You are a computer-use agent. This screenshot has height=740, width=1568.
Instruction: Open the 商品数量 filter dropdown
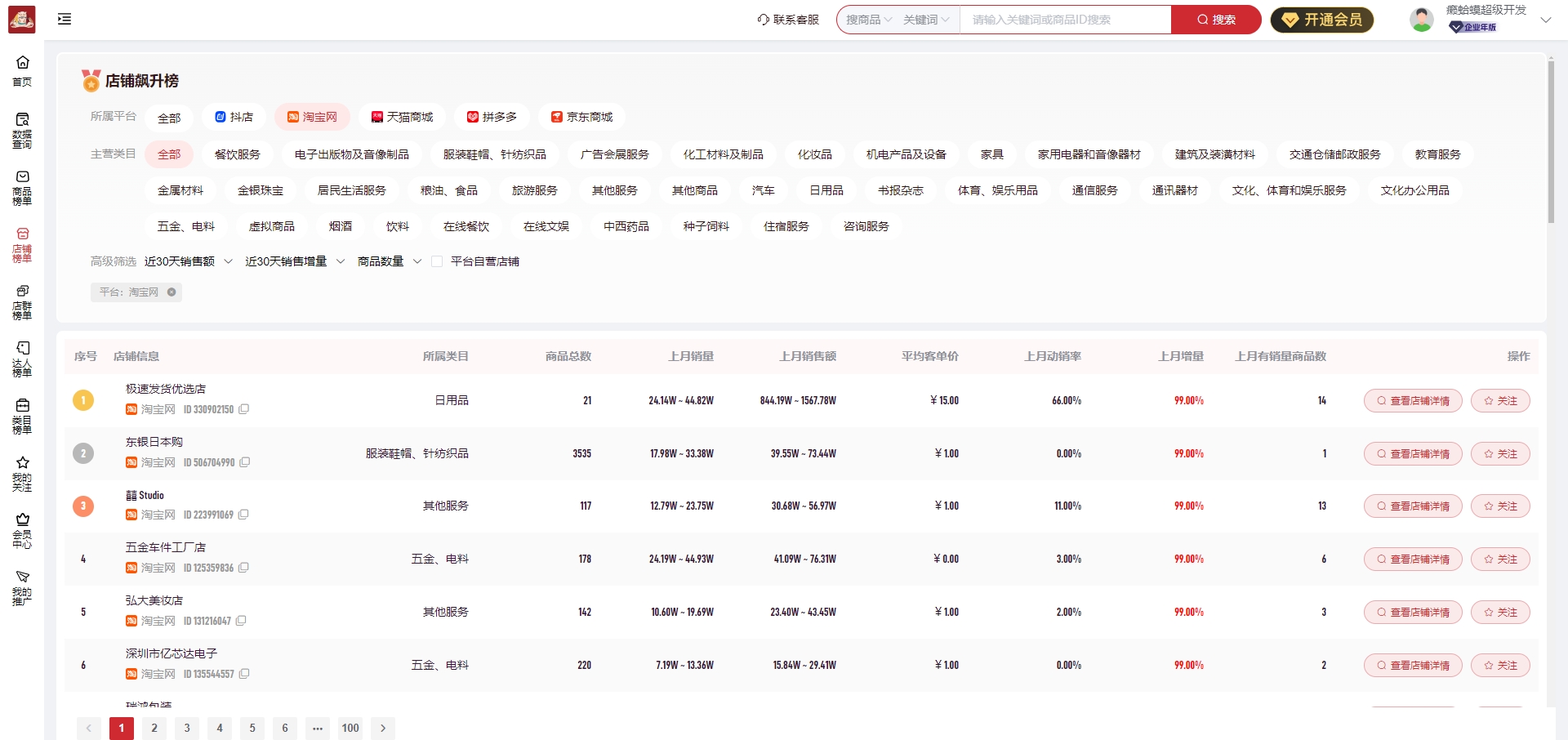(390, 261)
